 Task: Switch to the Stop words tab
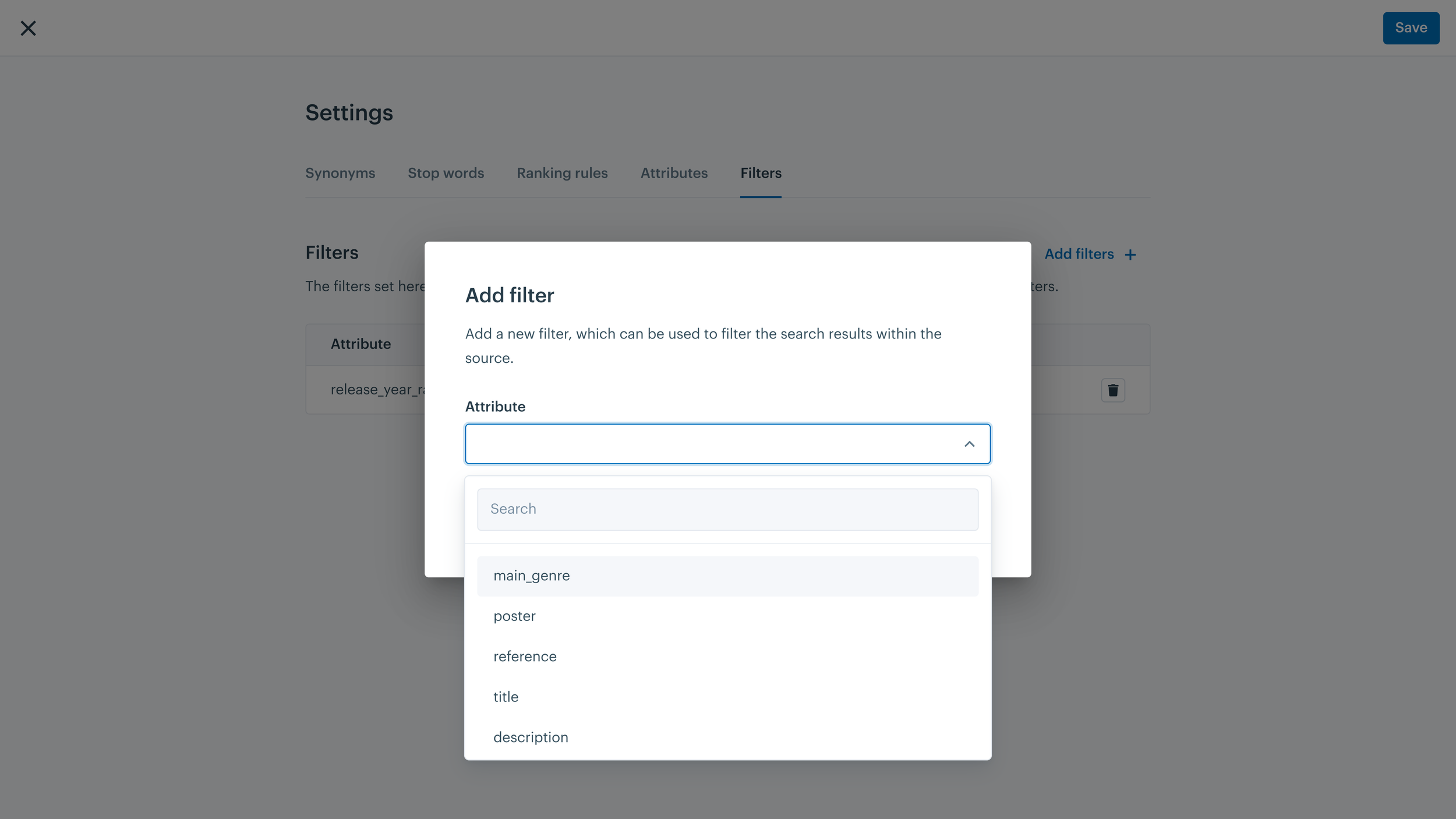coord(445,173)
